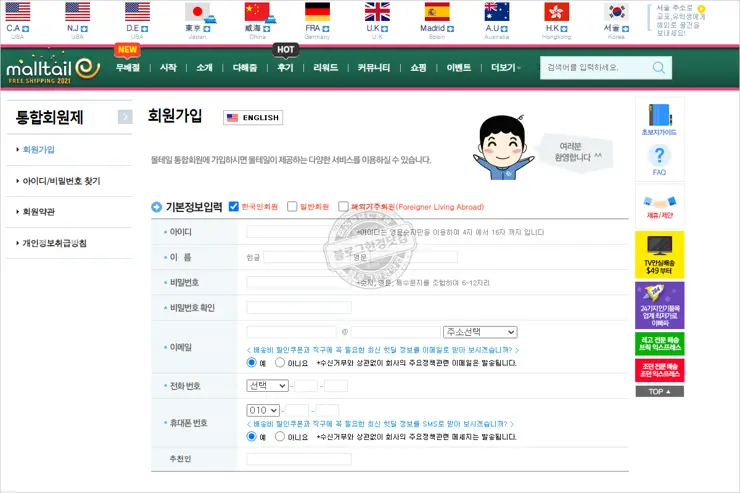740x493 pixels.
Task: Focus the 비밀번호 확인 input field
Action: 299,308
